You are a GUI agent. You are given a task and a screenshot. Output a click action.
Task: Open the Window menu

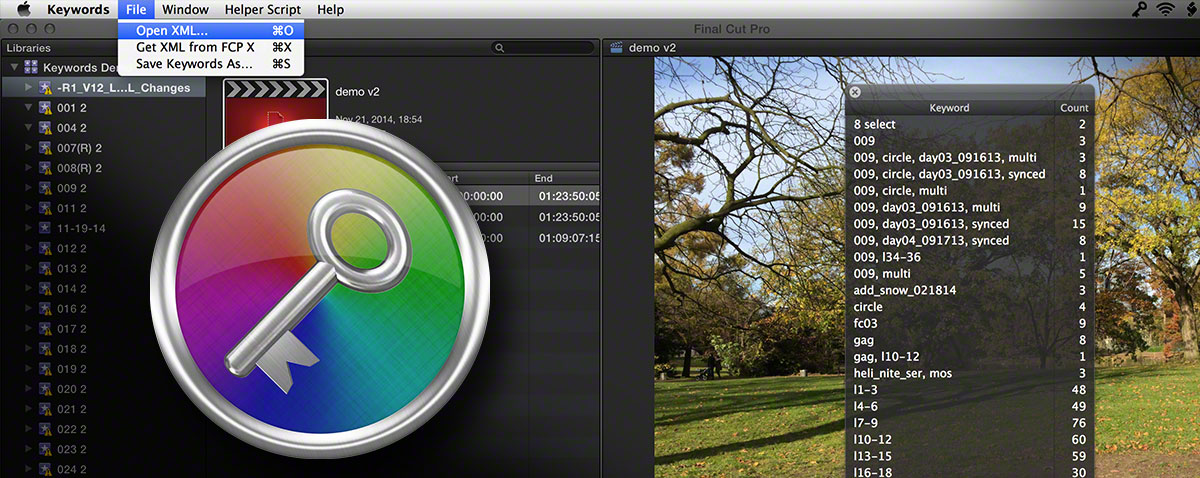click(x=185, y=9)
